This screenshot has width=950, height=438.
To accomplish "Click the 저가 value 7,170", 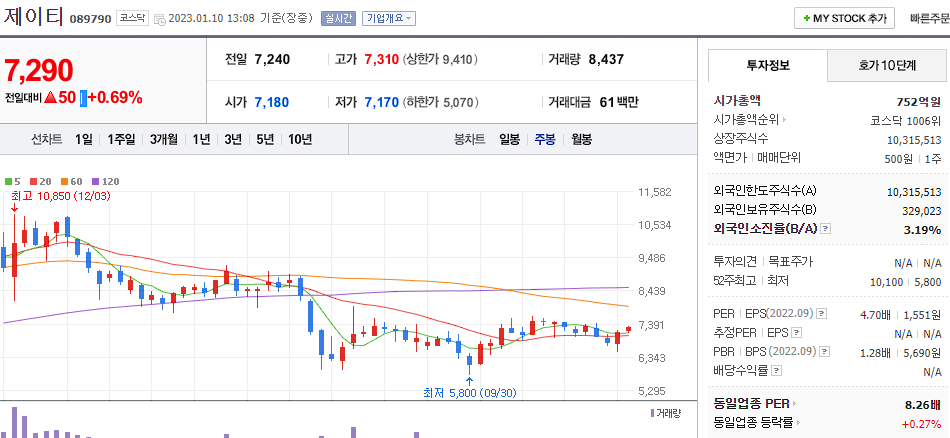I will point(382,102).
